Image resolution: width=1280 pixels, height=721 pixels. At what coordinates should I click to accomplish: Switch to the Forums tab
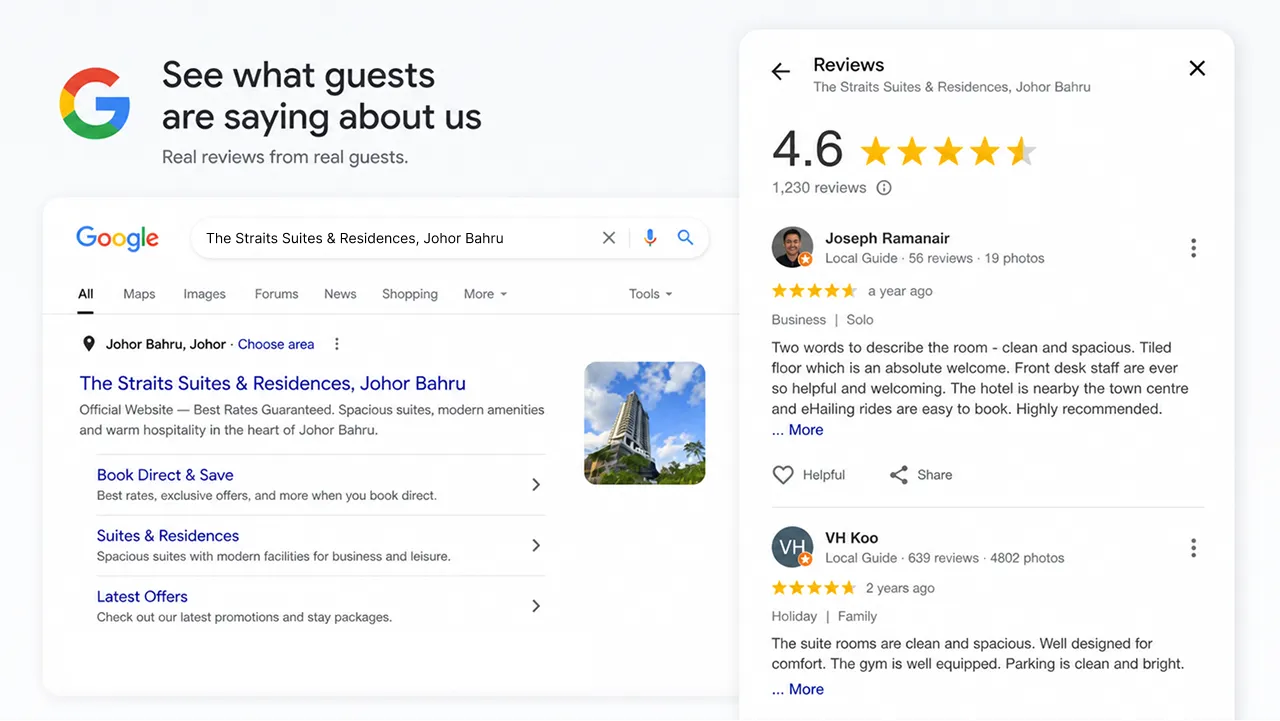[276, 294]
